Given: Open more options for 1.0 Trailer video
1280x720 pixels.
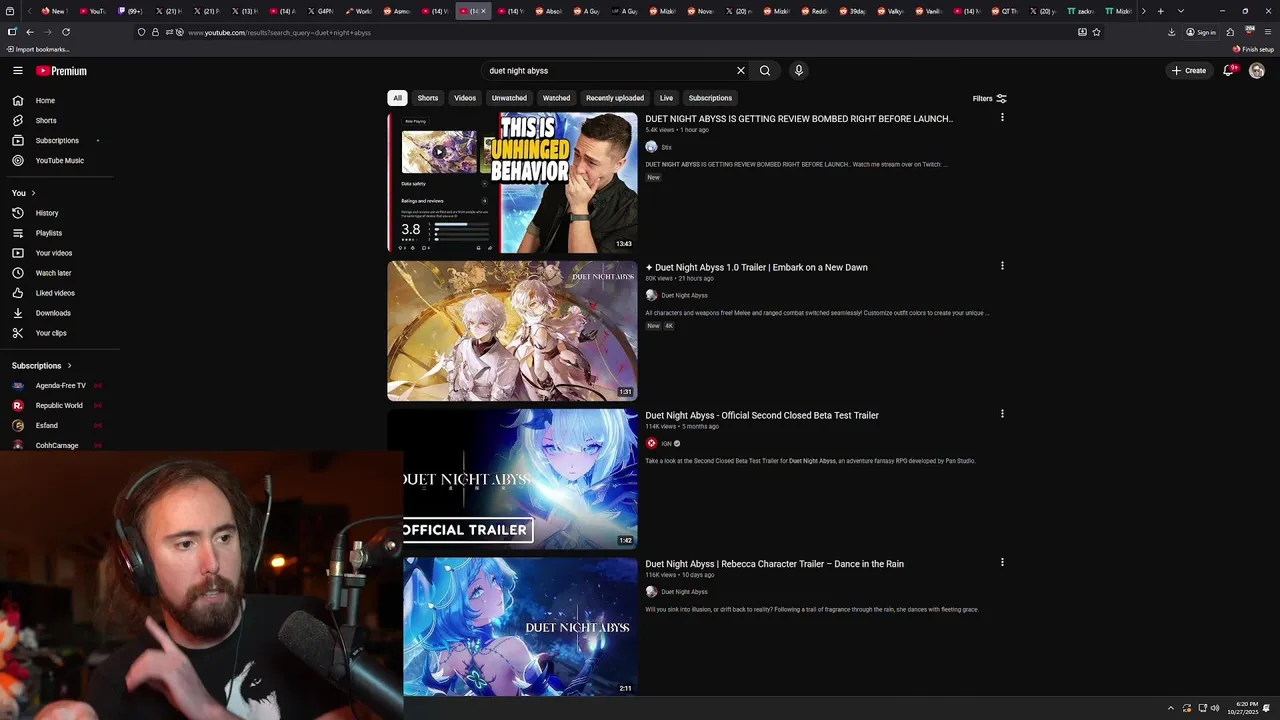Looking at the screenshot, I should [1002, 266].
